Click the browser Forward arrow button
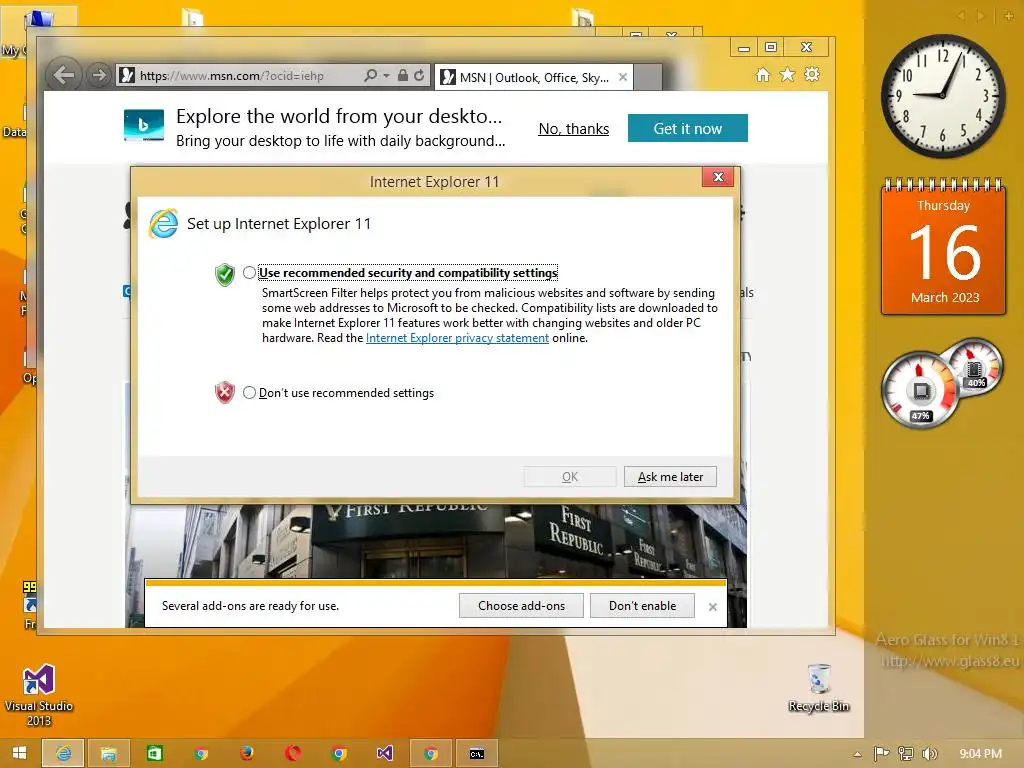 [99, 75]
